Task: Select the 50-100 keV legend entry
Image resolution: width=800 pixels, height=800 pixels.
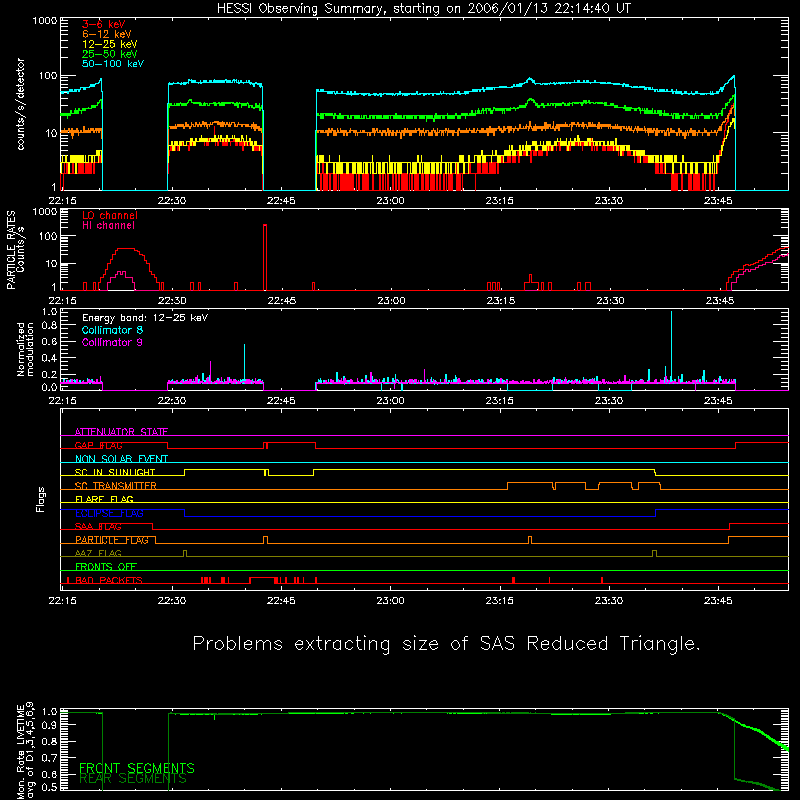Action: pyautogui.click(x=113, y=64)
